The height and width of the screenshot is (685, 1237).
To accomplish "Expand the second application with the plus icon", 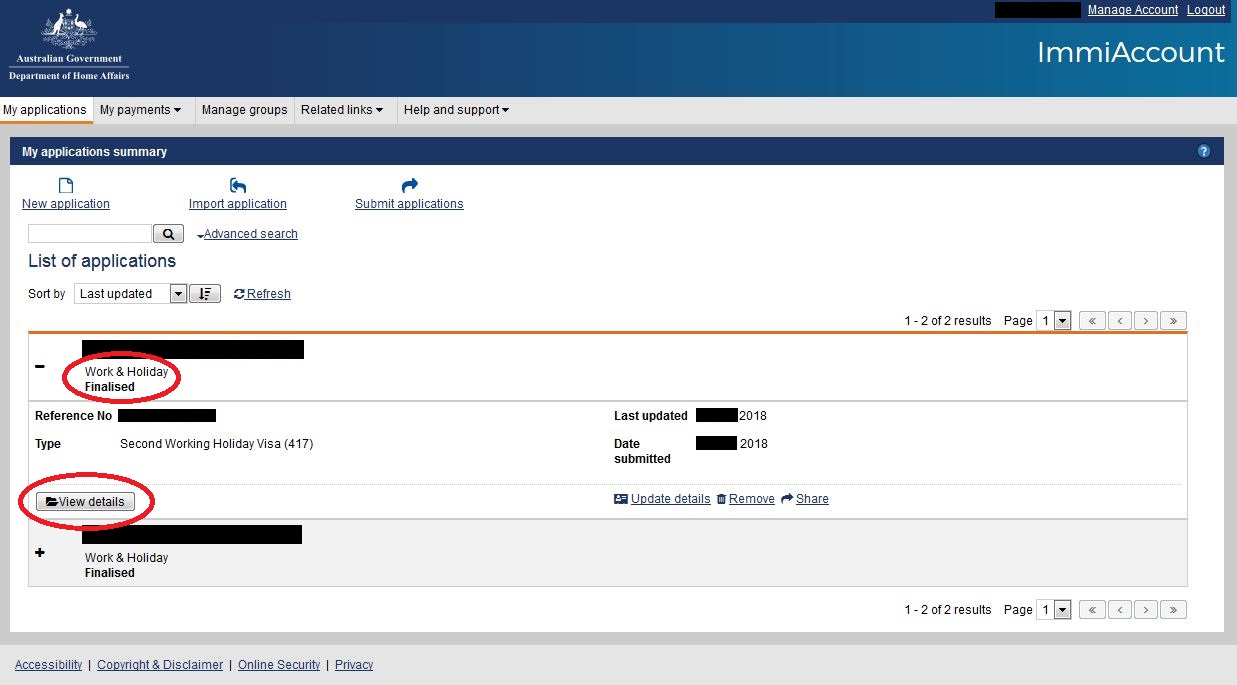I will tap(40, 552).
